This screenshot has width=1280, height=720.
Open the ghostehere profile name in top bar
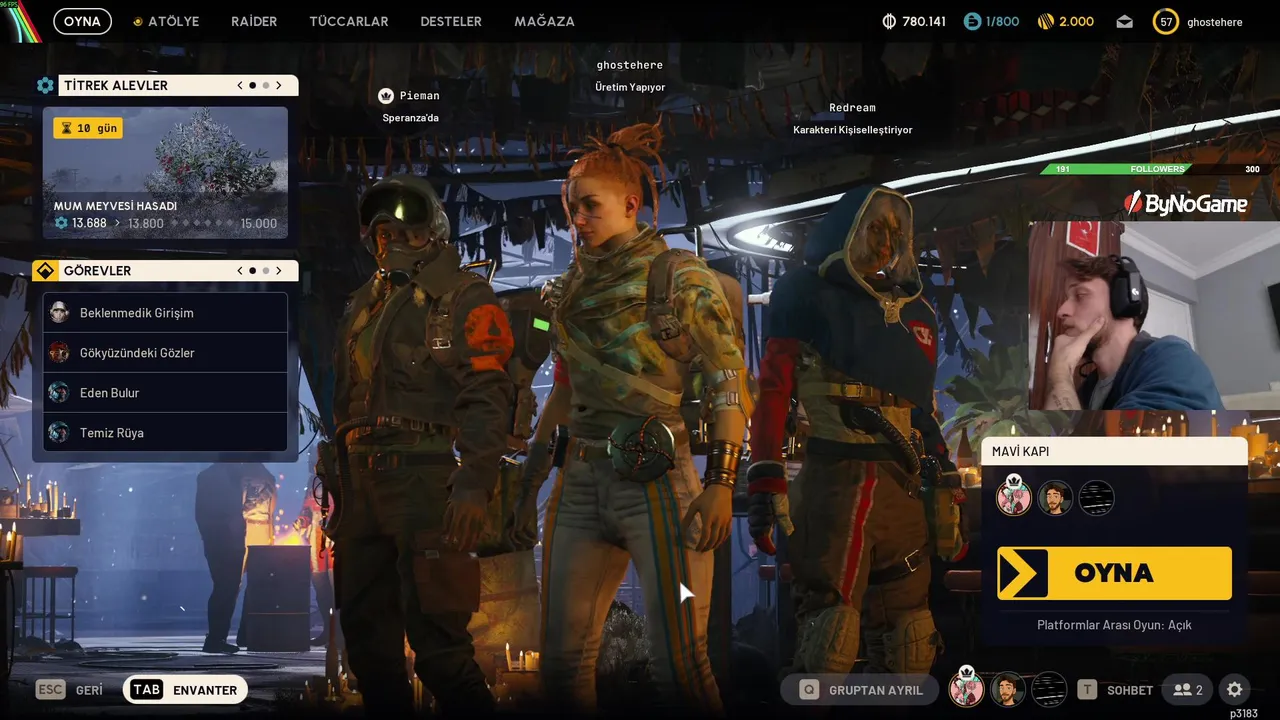coord(1215,21)
